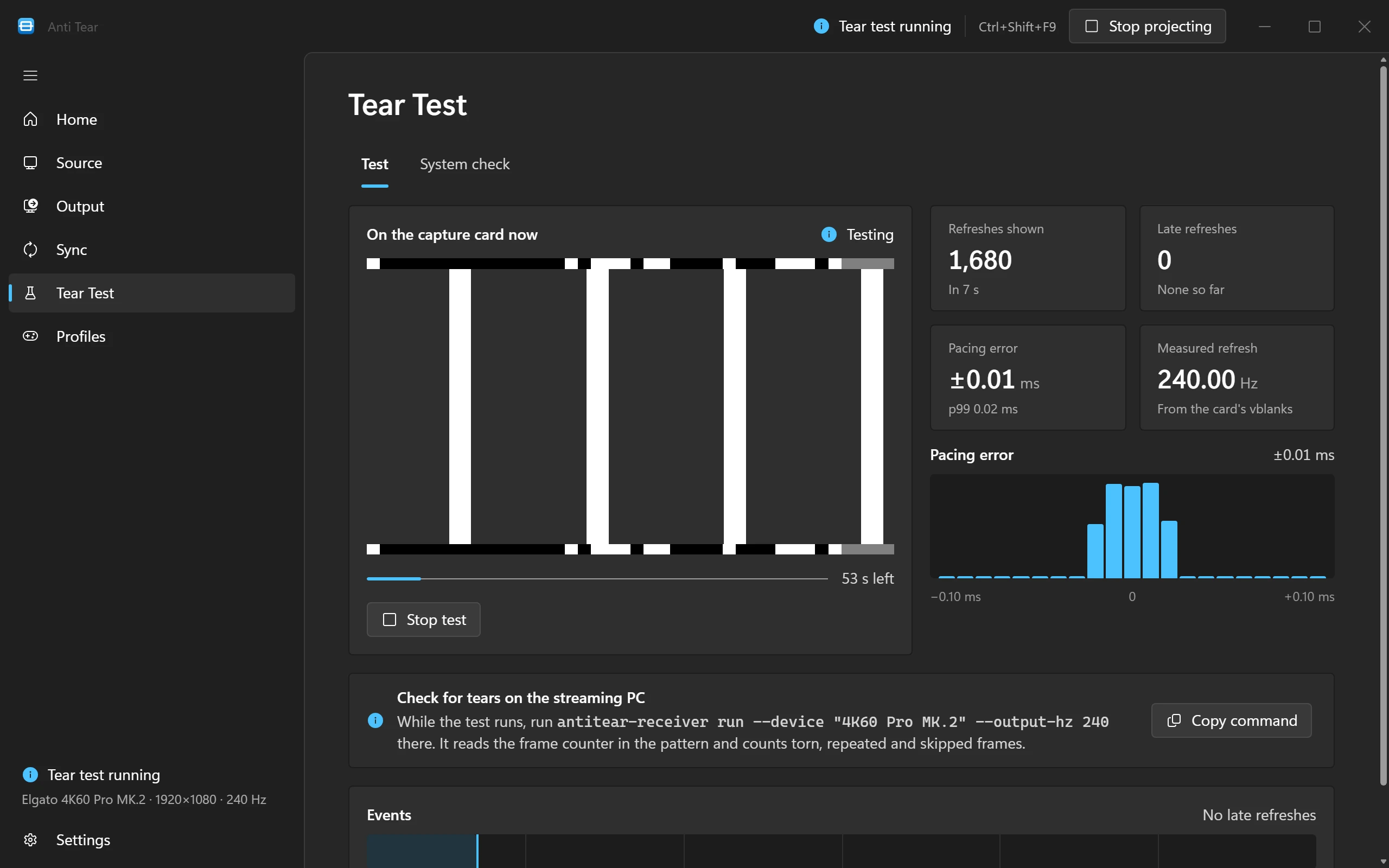Open the Home page
Screen dimensions: 1389x868
152,119
